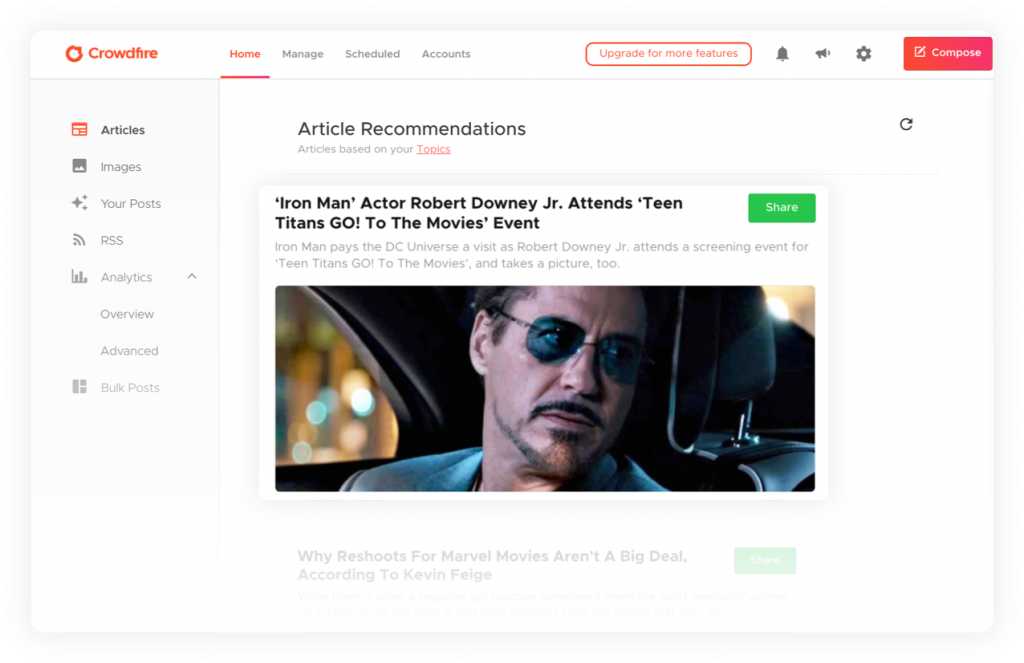1024x663 pixels.
Task: Open the Scheduled tab
Action: pyautogui.click(x=372, y=54)
